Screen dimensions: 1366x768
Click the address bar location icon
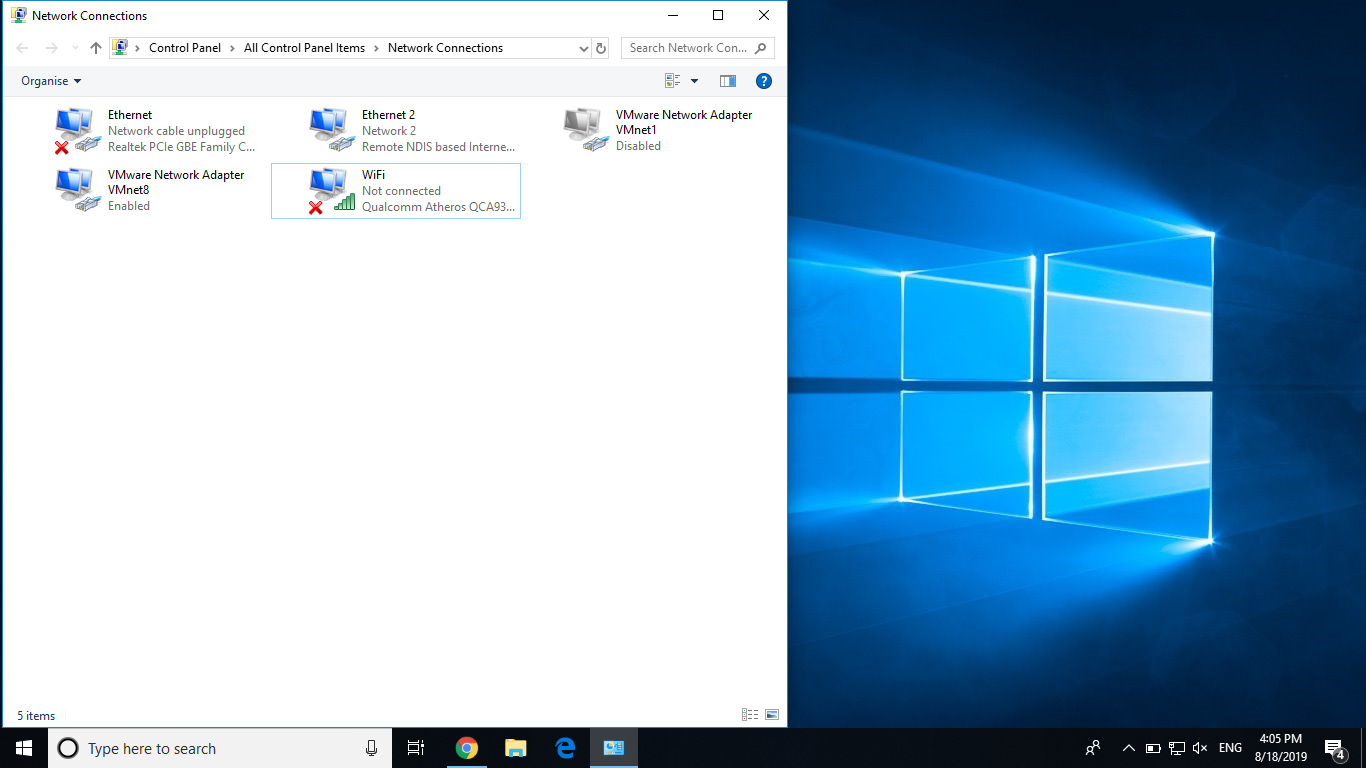coord(120,48)
